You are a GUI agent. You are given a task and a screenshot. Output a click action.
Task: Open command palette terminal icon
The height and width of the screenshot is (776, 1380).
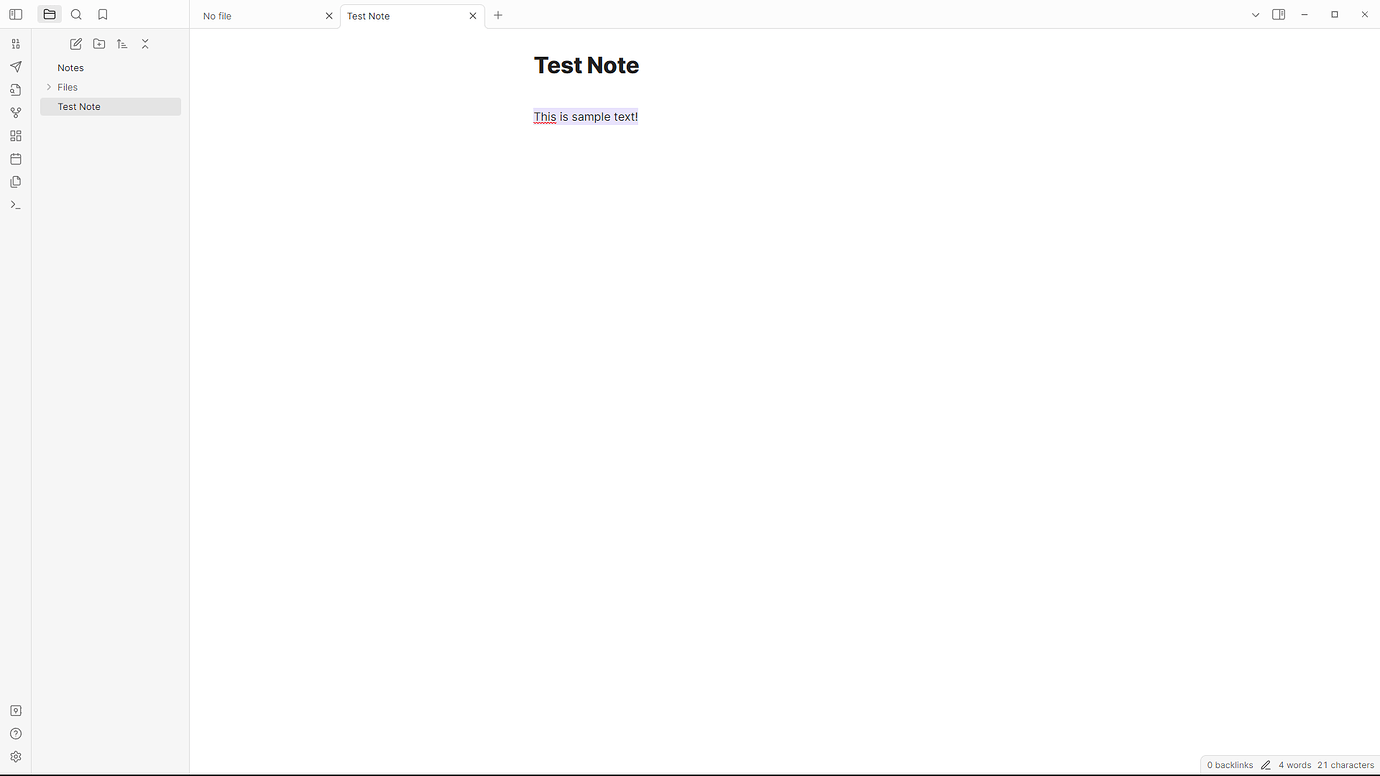15,205
